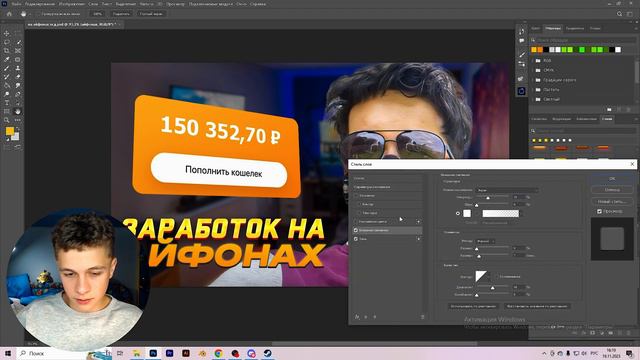The image size is (640, 360).
Task: Select the Eyedropper tool
Action: point(7,60)
